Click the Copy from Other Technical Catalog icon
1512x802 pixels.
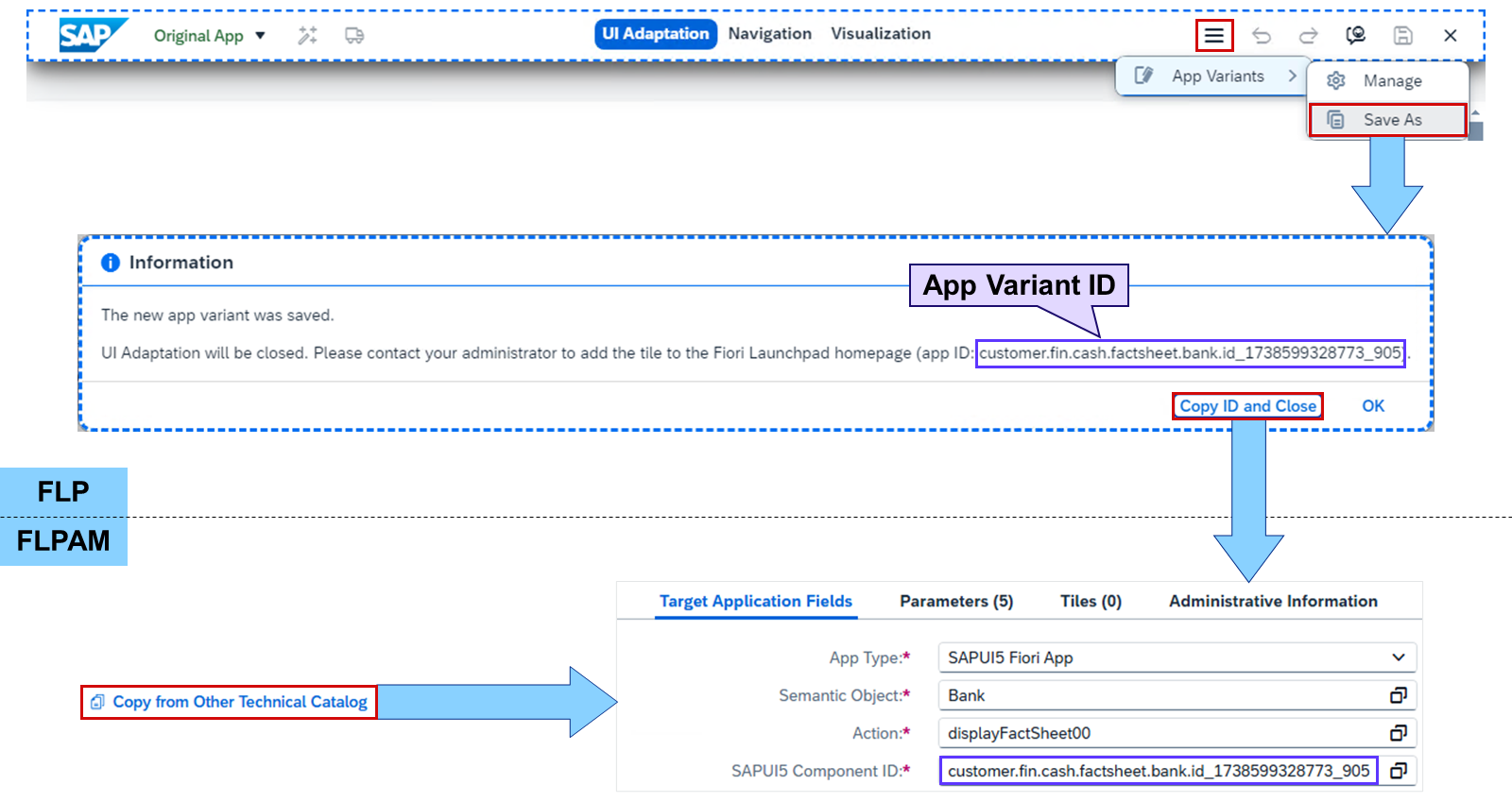tap(97, 702)
